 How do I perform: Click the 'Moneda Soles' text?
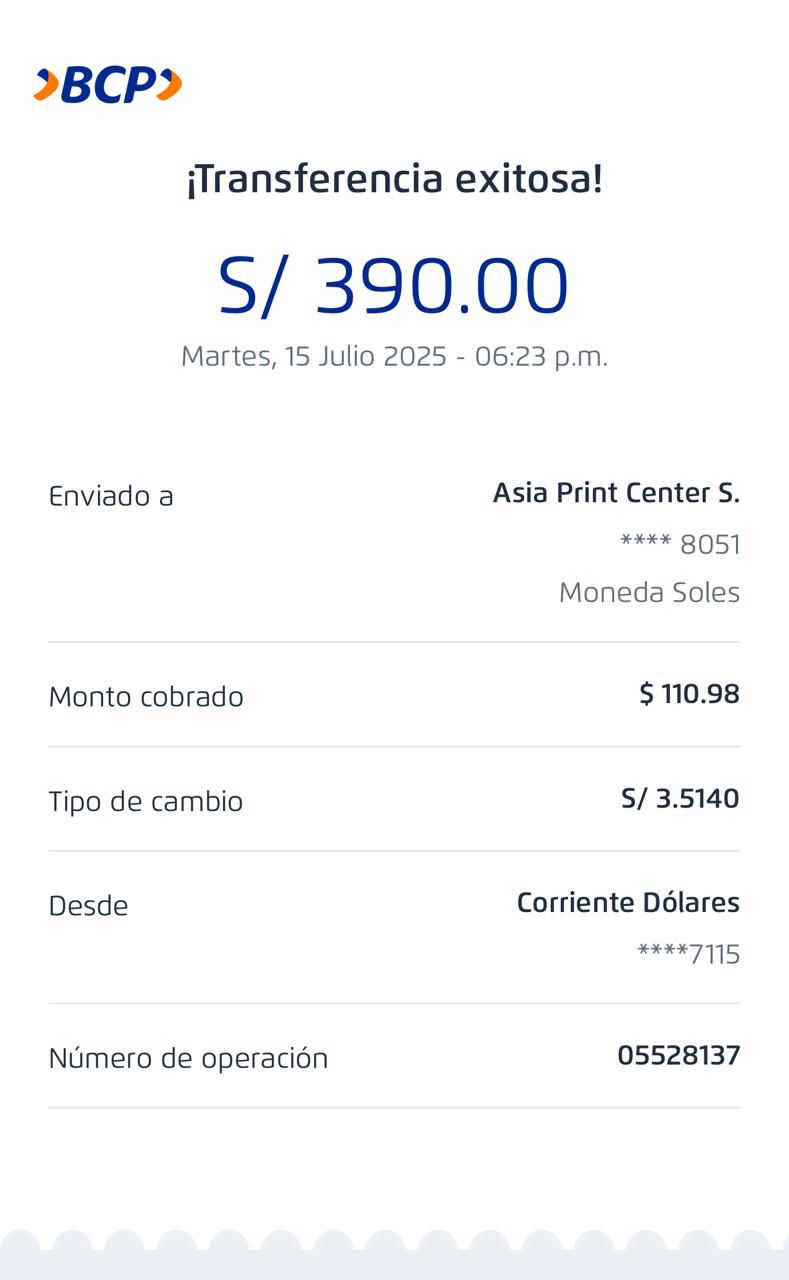(x=649, y=593)
